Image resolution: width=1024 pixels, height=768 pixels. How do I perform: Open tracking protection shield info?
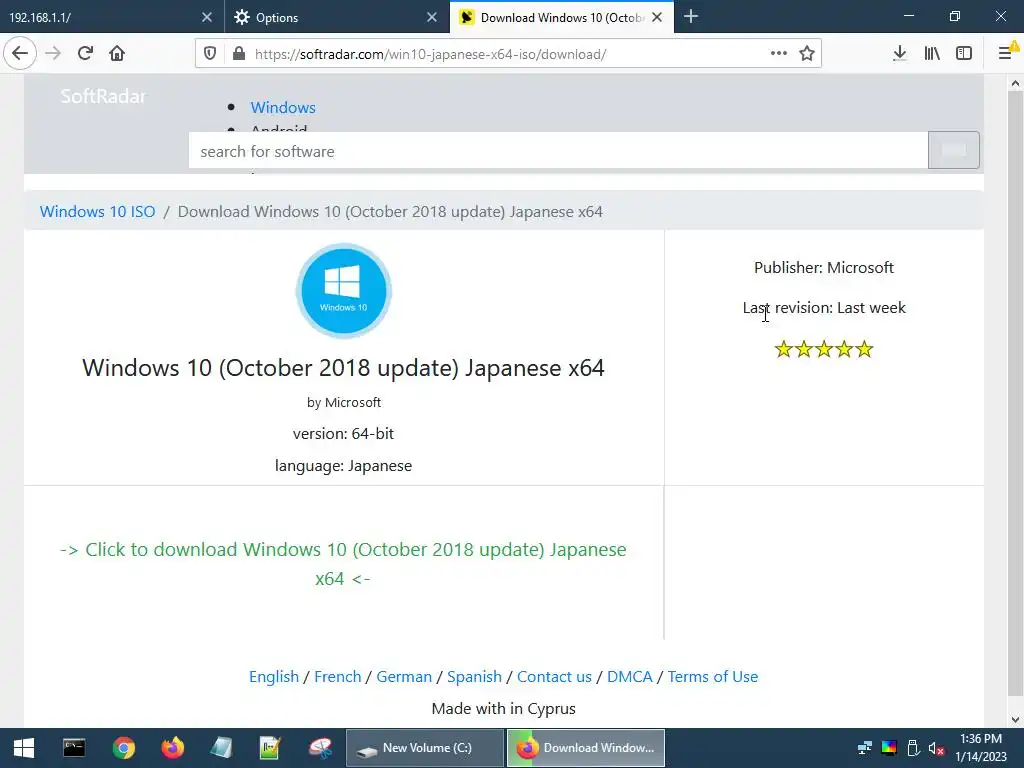pyautogui.click(x=210, y=54)
